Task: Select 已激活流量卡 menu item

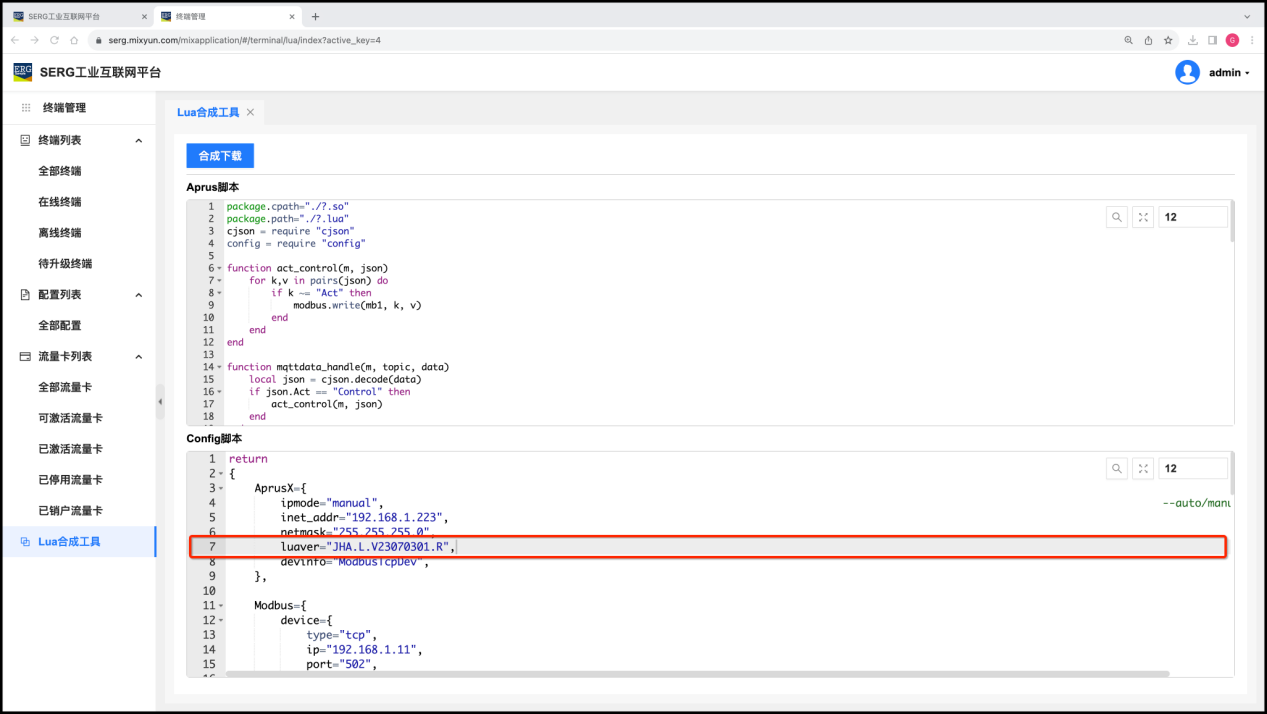Action: [x=70, y=449]
